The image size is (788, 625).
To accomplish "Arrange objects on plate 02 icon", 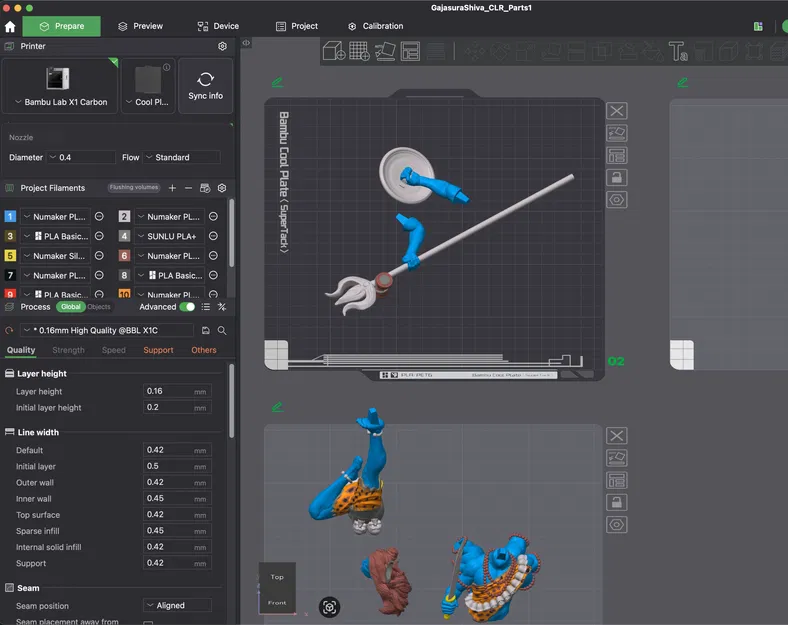I will pyautogui.click(x=617, y=155).
